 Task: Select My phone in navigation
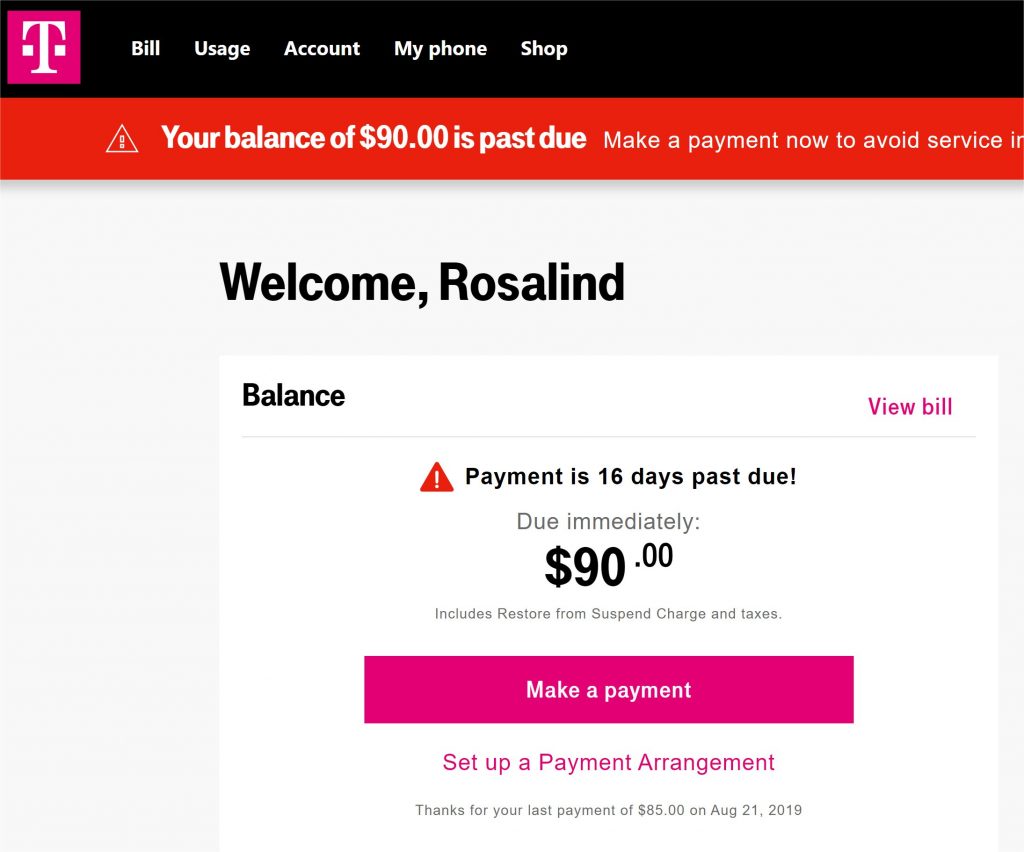click(440, 49)
